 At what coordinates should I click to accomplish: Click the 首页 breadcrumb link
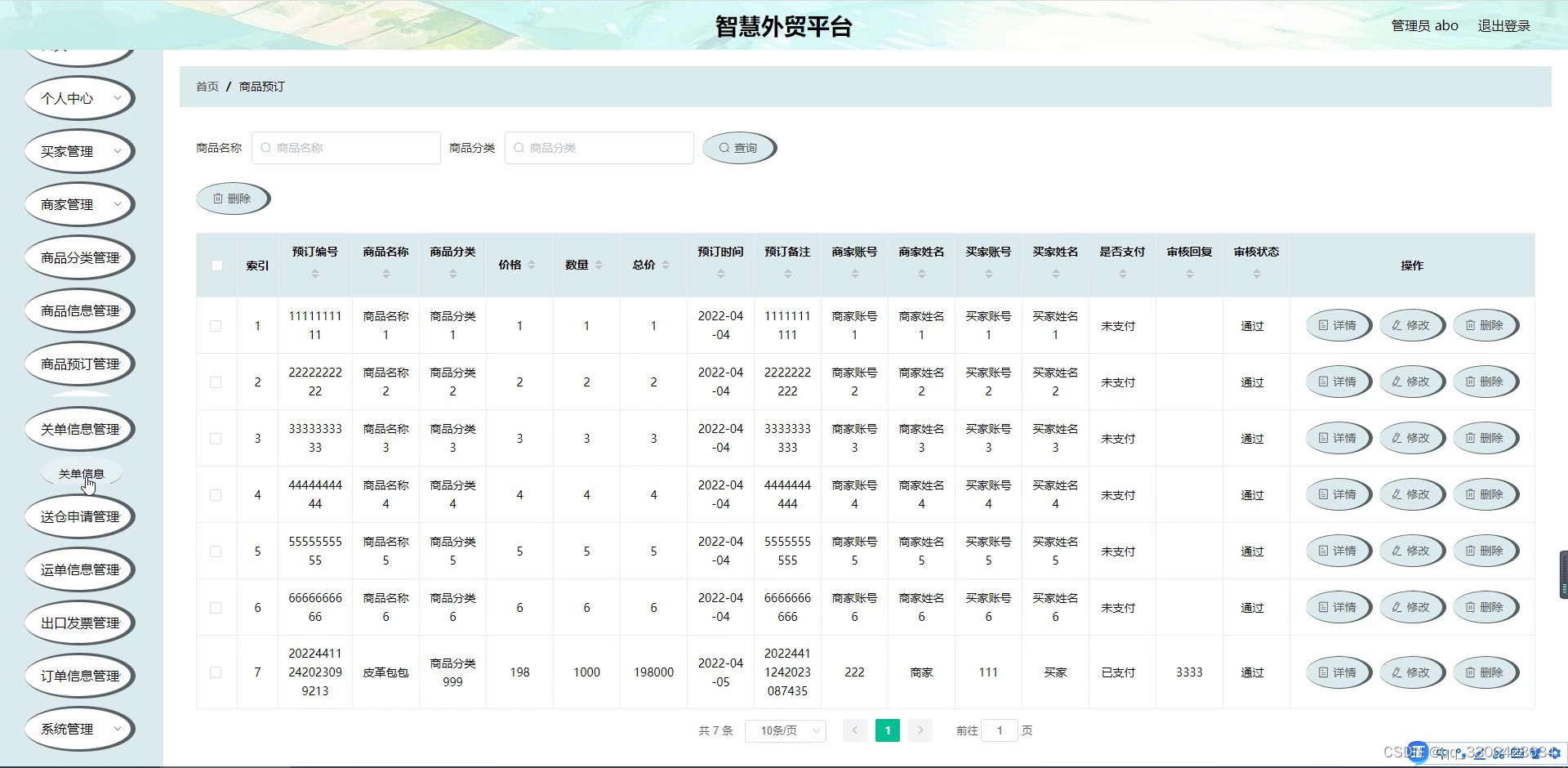coord(207,87)
